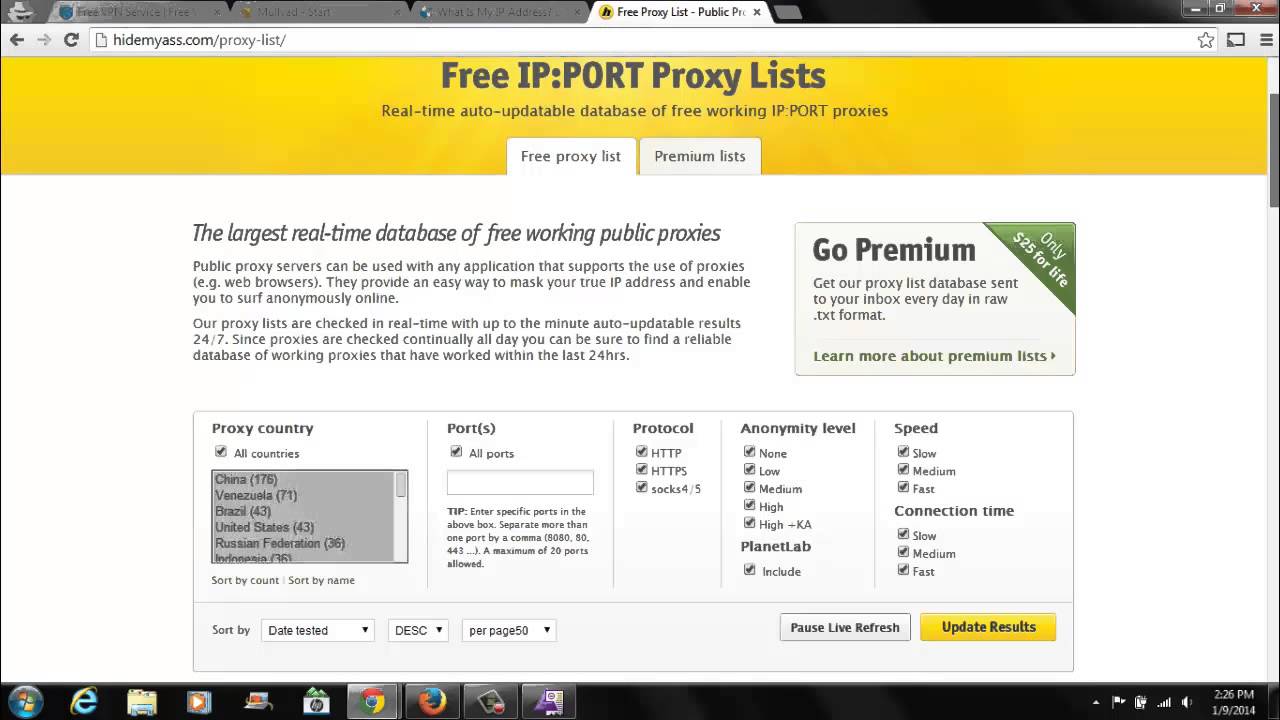Screen dimensions: 1280x720
Task: Click the HP taskbar icon
Action: click(316, 701)
